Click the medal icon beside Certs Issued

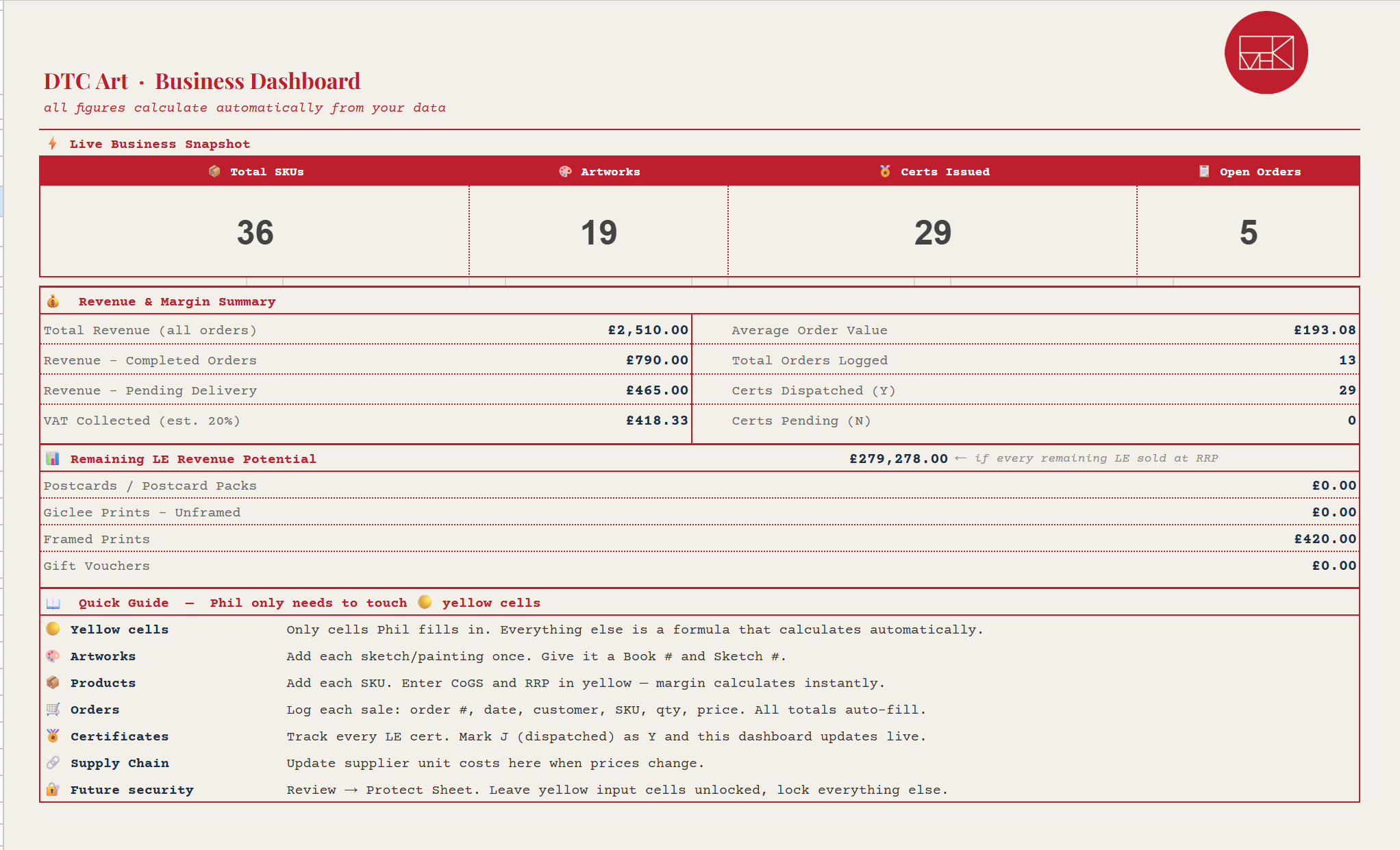[884, 171]
